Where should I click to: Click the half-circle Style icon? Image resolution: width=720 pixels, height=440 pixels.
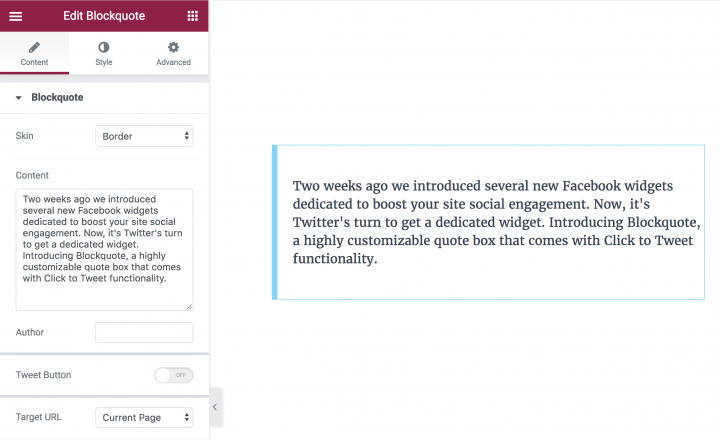(104, 47)
